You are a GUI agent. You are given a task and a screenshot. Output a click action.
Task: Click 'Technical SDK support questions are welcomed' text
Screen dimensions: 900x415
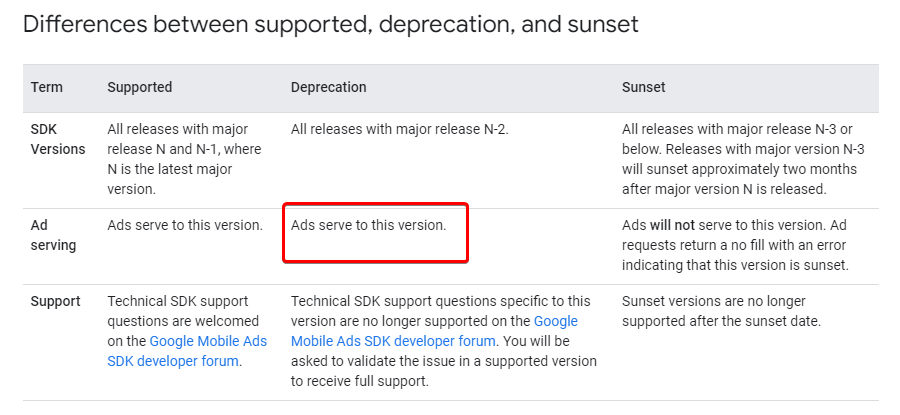pyautogui.click(x=183, y=311)
